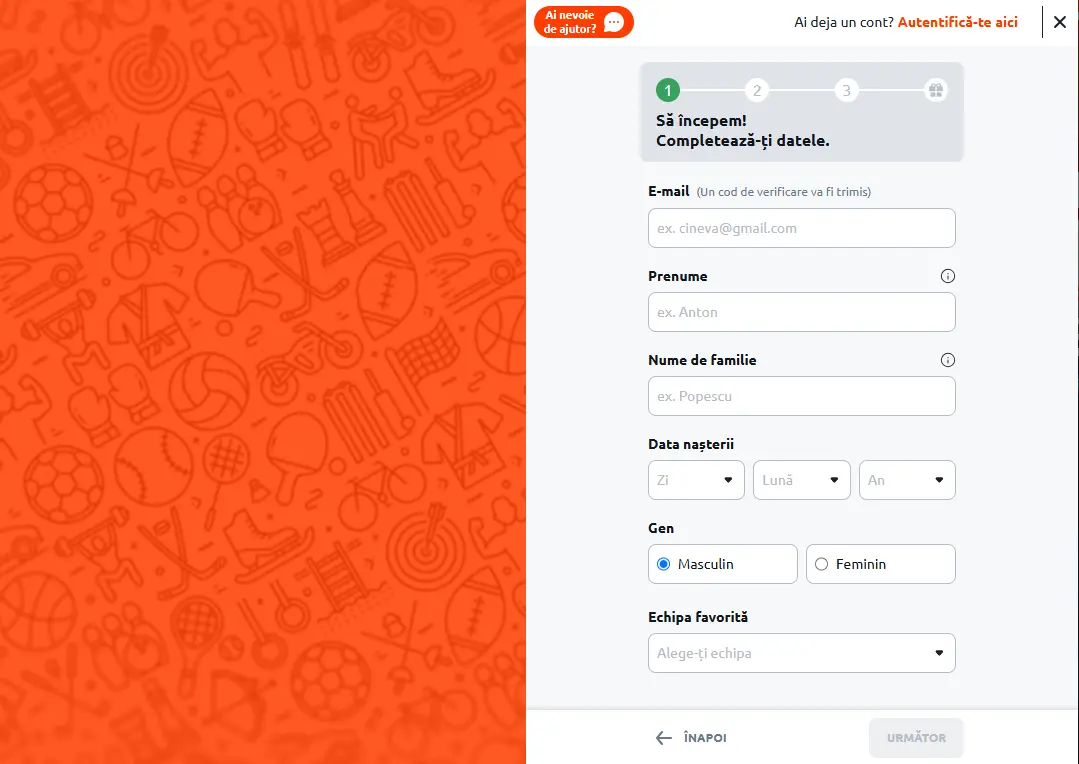Click the chat bubble help icon
Viewport: 1079px width, 764px height.
pyautogui.click(x=614, y=22)
